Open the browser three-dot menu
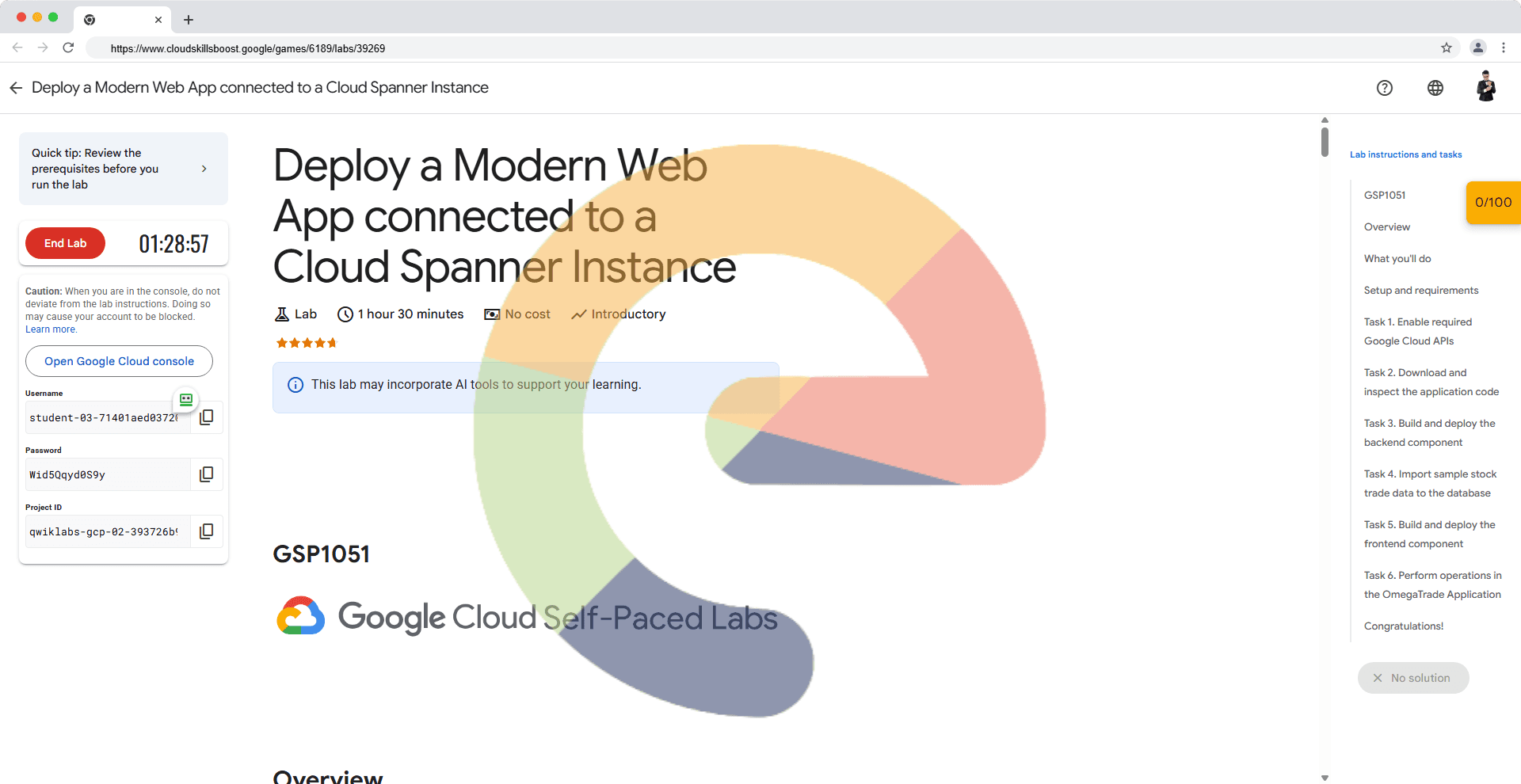 (1504, 48)
